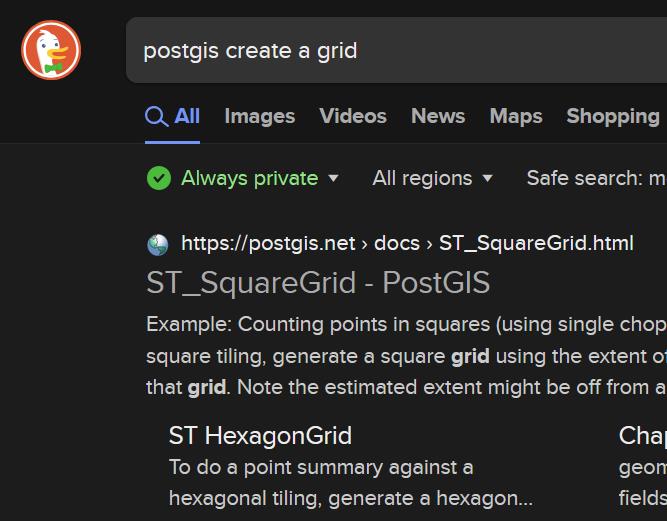
Task: Click the ST_SquareGrid.html part of the result URL
Action: tap(535, 243)
